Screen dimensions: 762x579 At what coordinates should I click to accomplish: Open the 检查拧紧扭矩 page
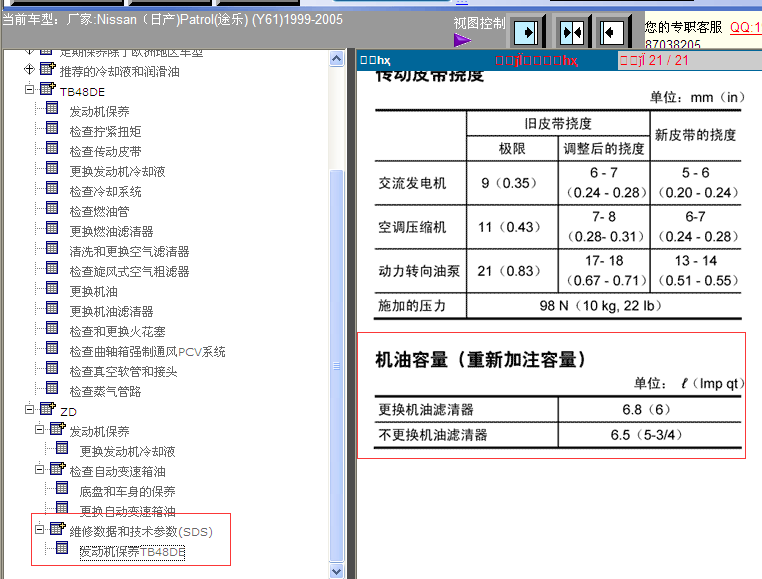(x=105, y=132)
